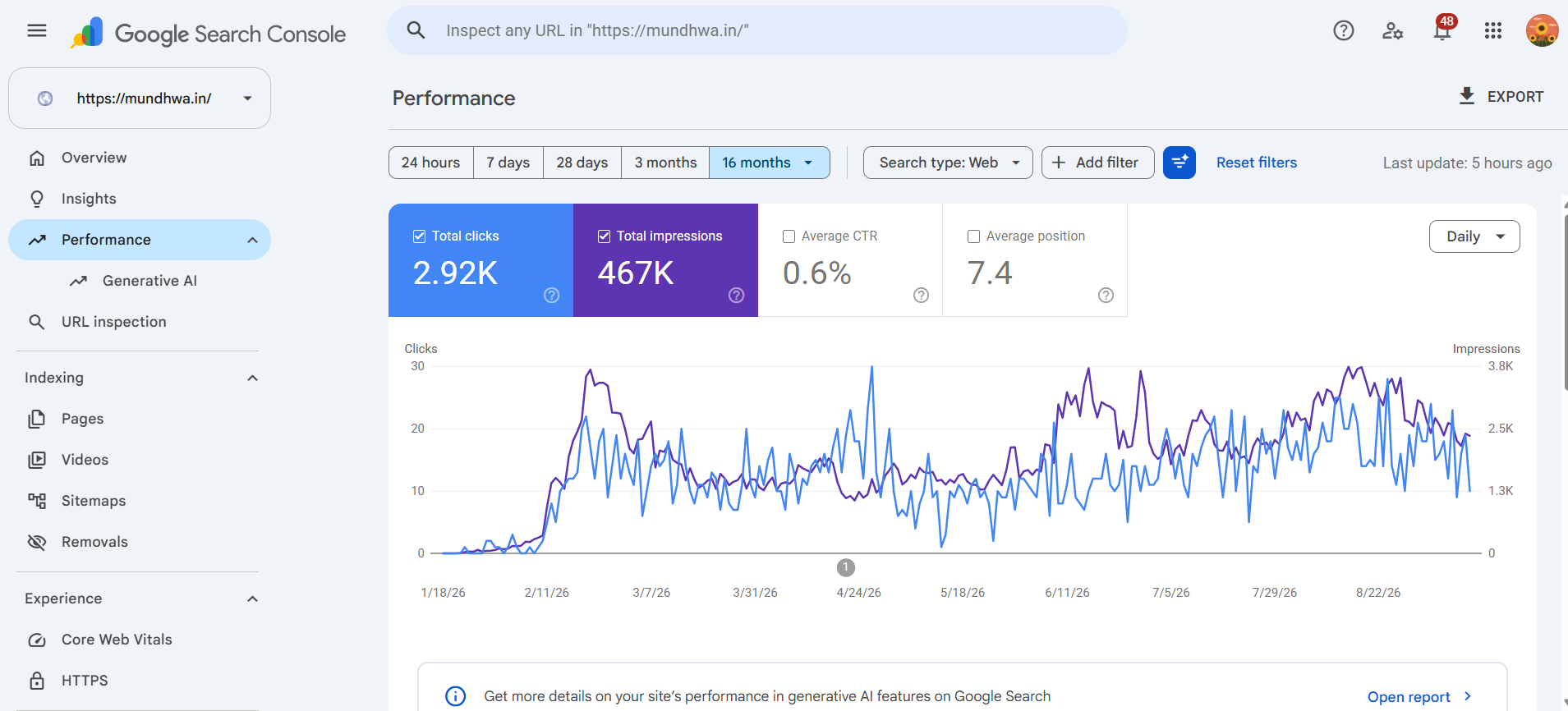Viewport: 1568px width, 711px height.
Task: Click the URL inspection magnifier icon
Action: coord(37,322)
